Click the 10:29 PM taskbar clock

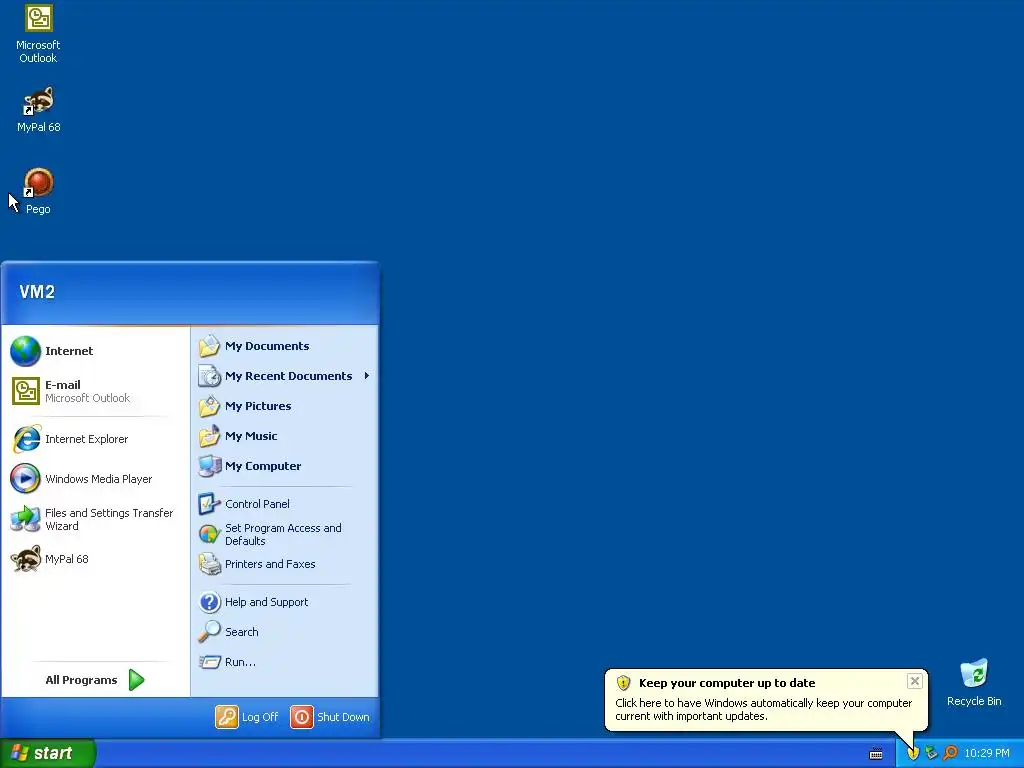pos(987,753)
